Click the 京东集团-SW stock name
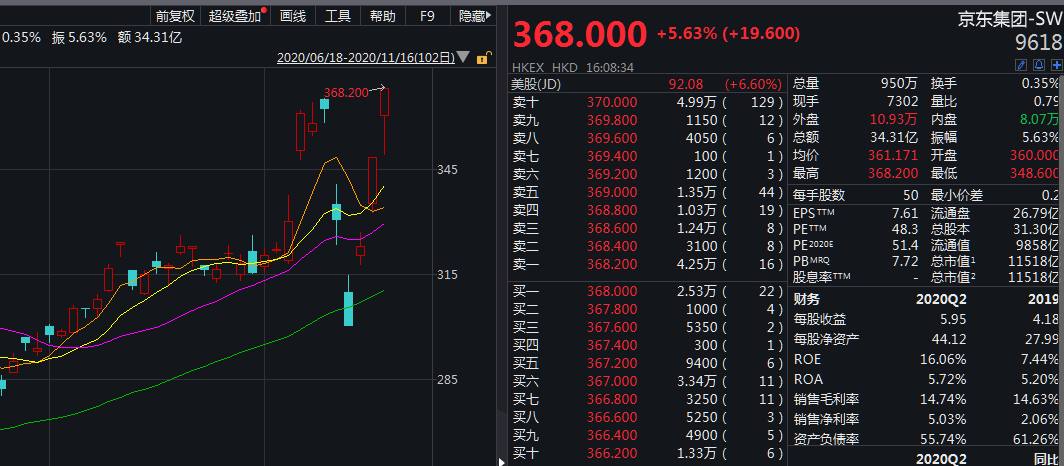Screen dimensions: 1064x466 pos(1009,18)
